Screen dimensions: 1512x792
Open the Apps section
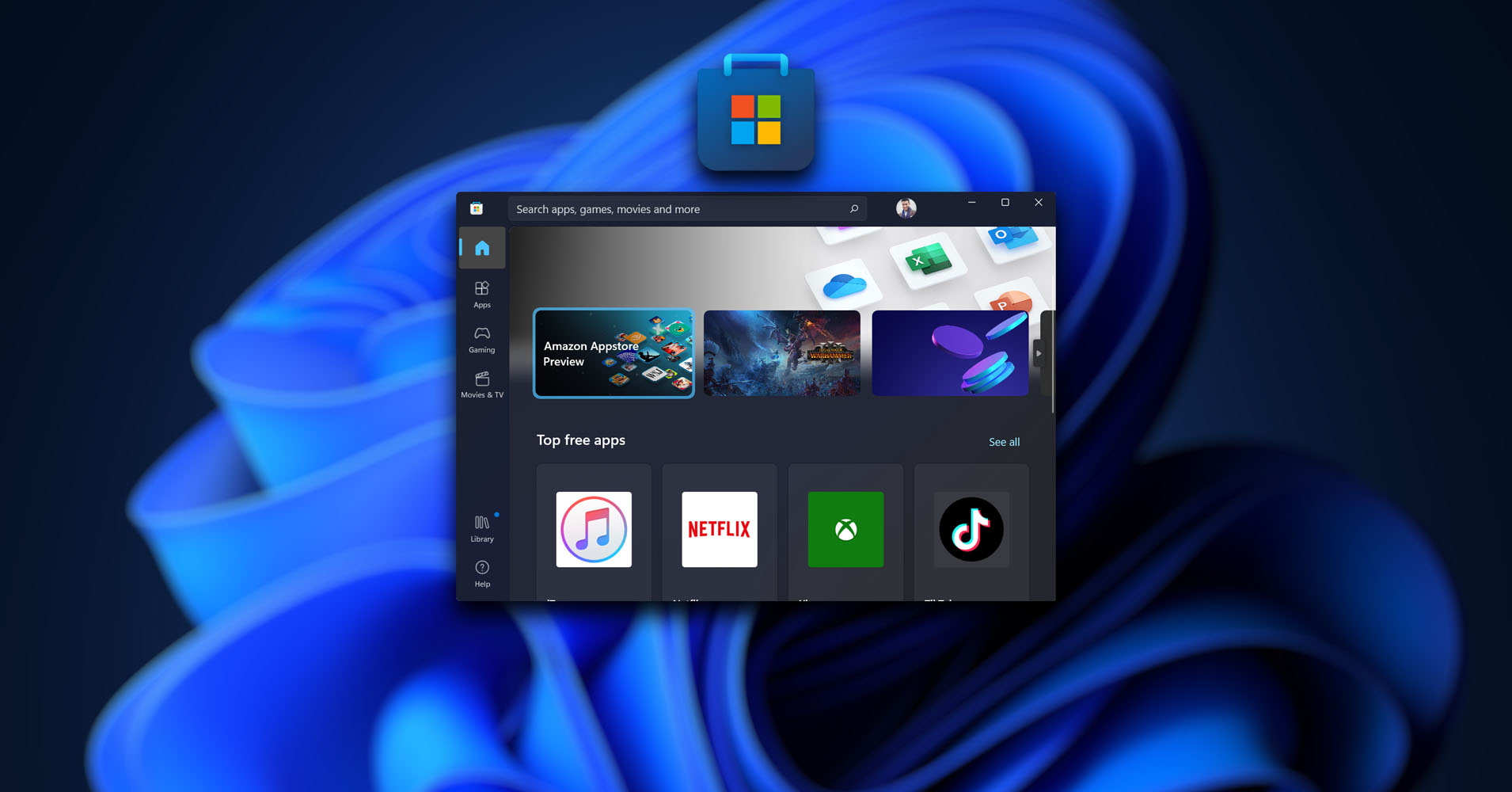tap(481, 294)
